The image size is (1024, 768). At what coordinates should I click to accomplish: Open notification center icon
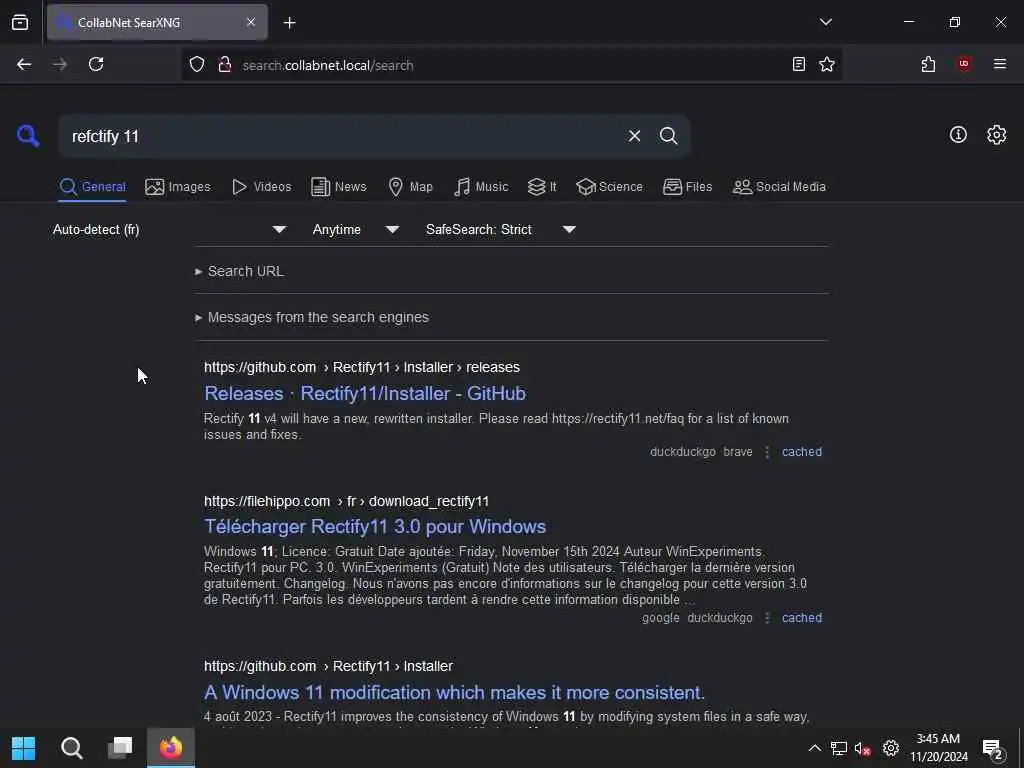pos(993,749)
